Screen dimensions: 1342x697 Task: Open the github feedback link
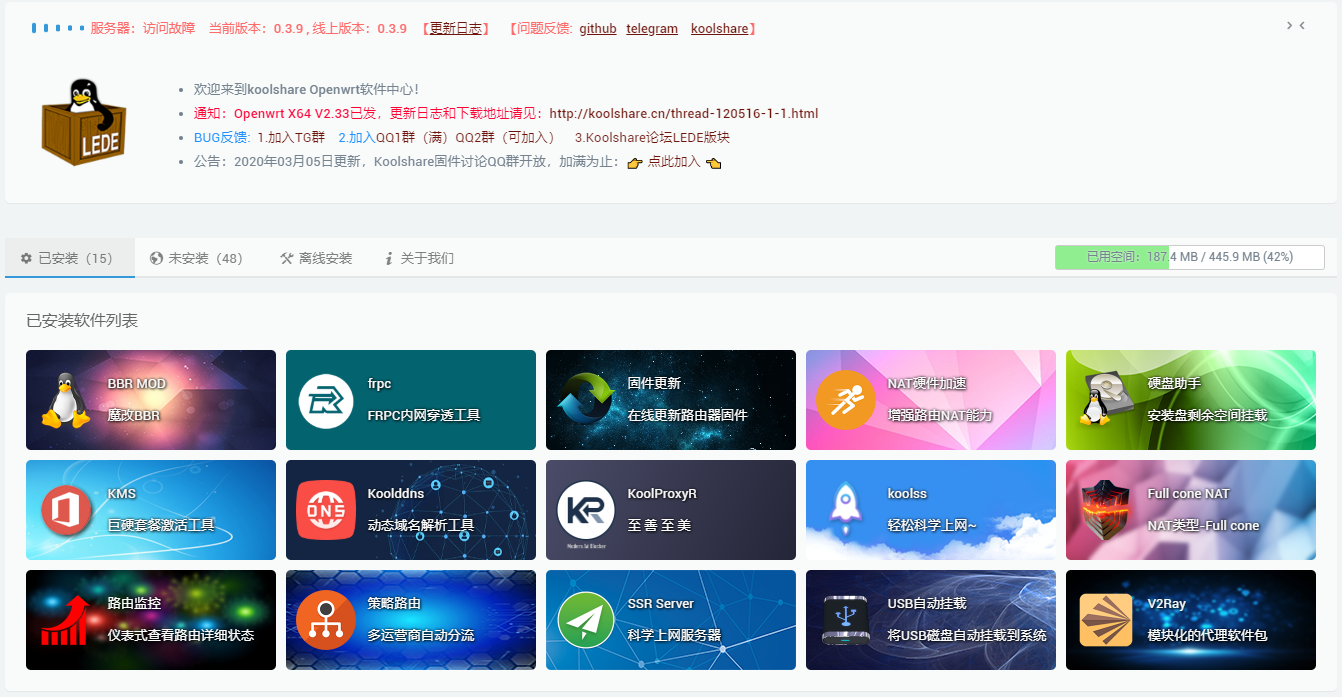(x=598, y=29)
